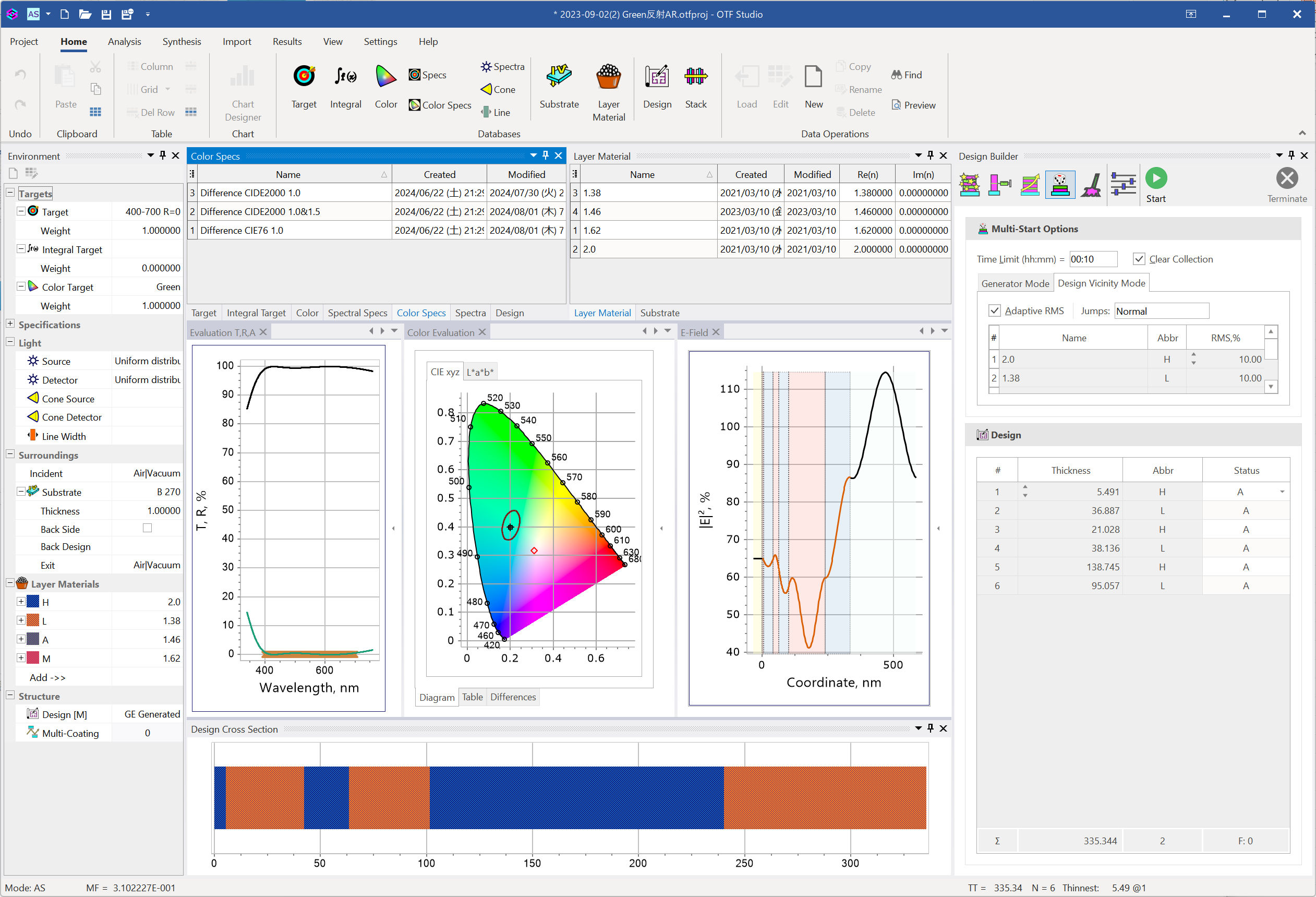Click the Jumps field showing Normal

click(1161, 310)
